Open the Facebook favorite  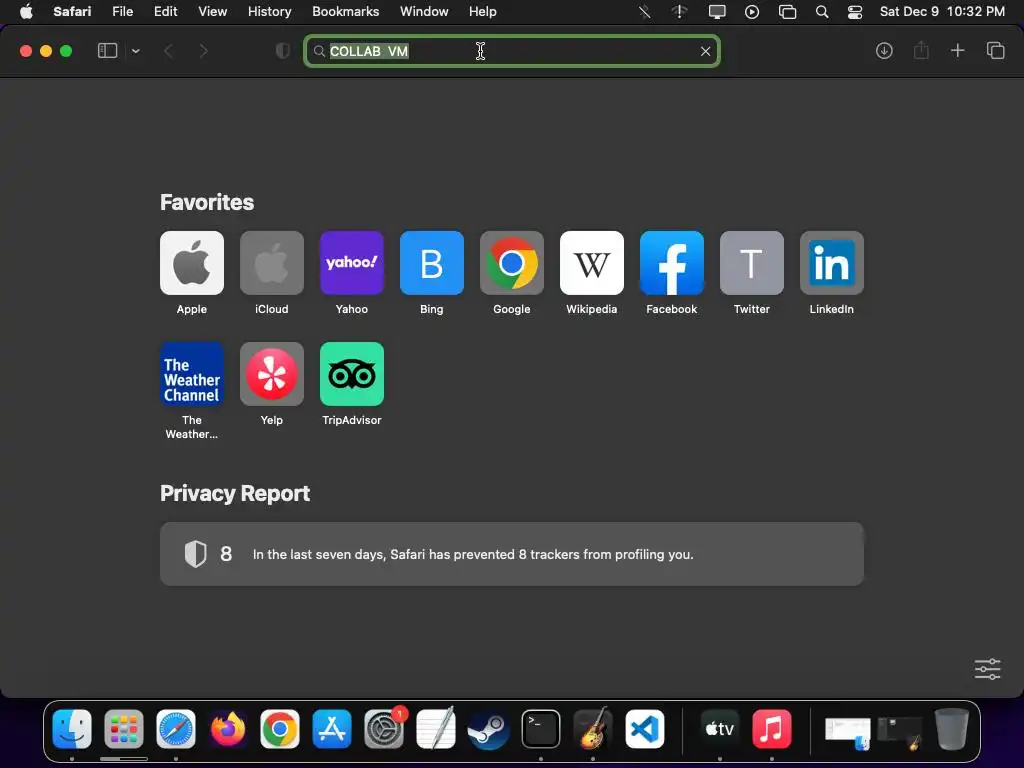coord(671,263)
